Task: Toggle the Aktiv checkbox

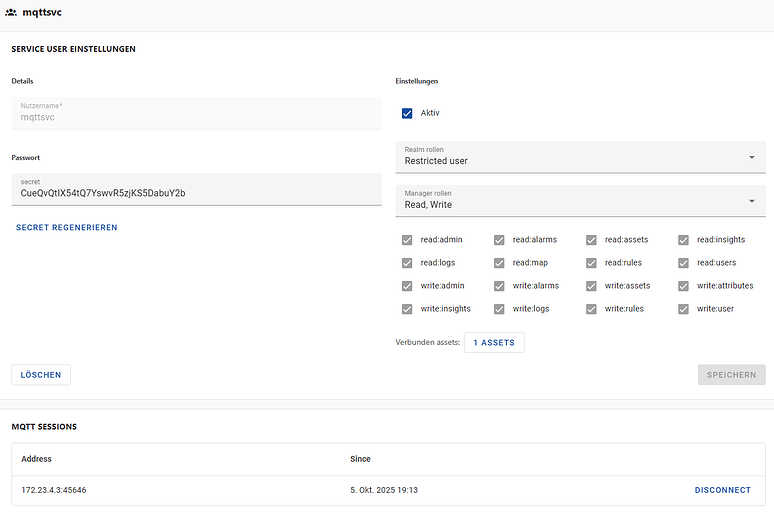Action: [407, 113]
